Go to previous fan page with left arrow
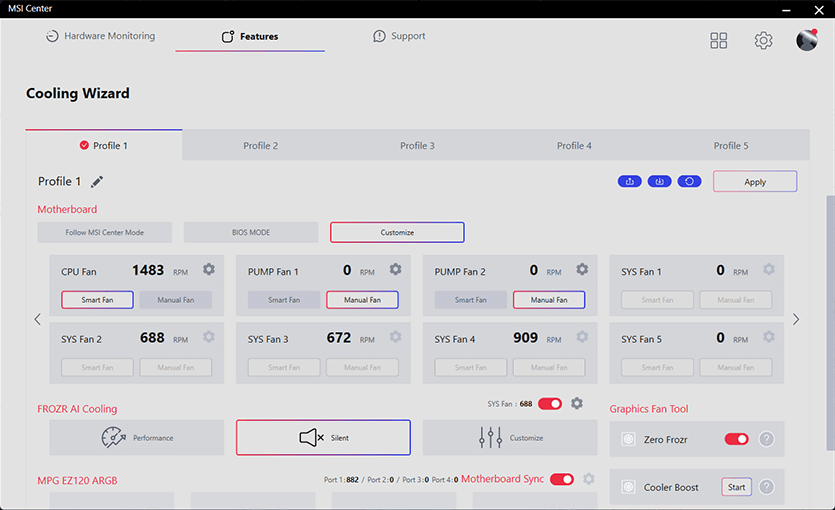 tap(38, 320)
